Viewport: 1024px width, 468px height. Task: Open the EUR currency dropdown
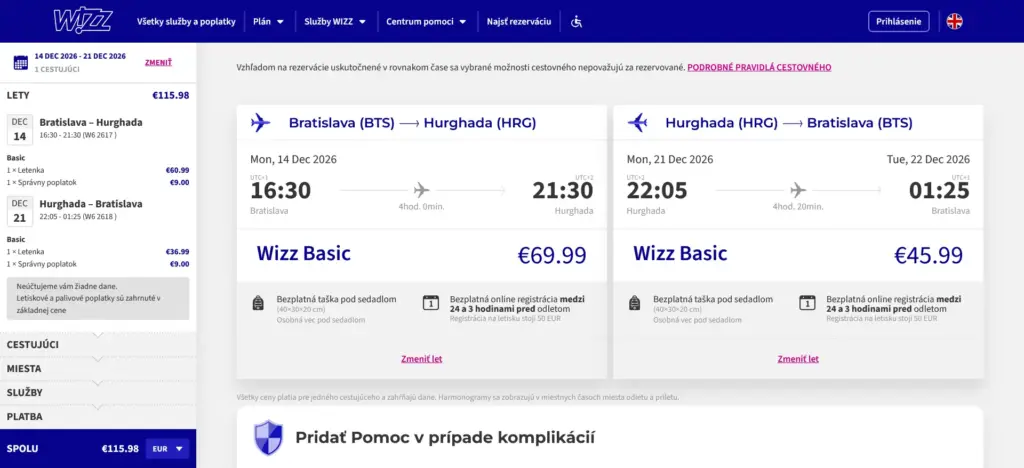[x=167, y=448]
